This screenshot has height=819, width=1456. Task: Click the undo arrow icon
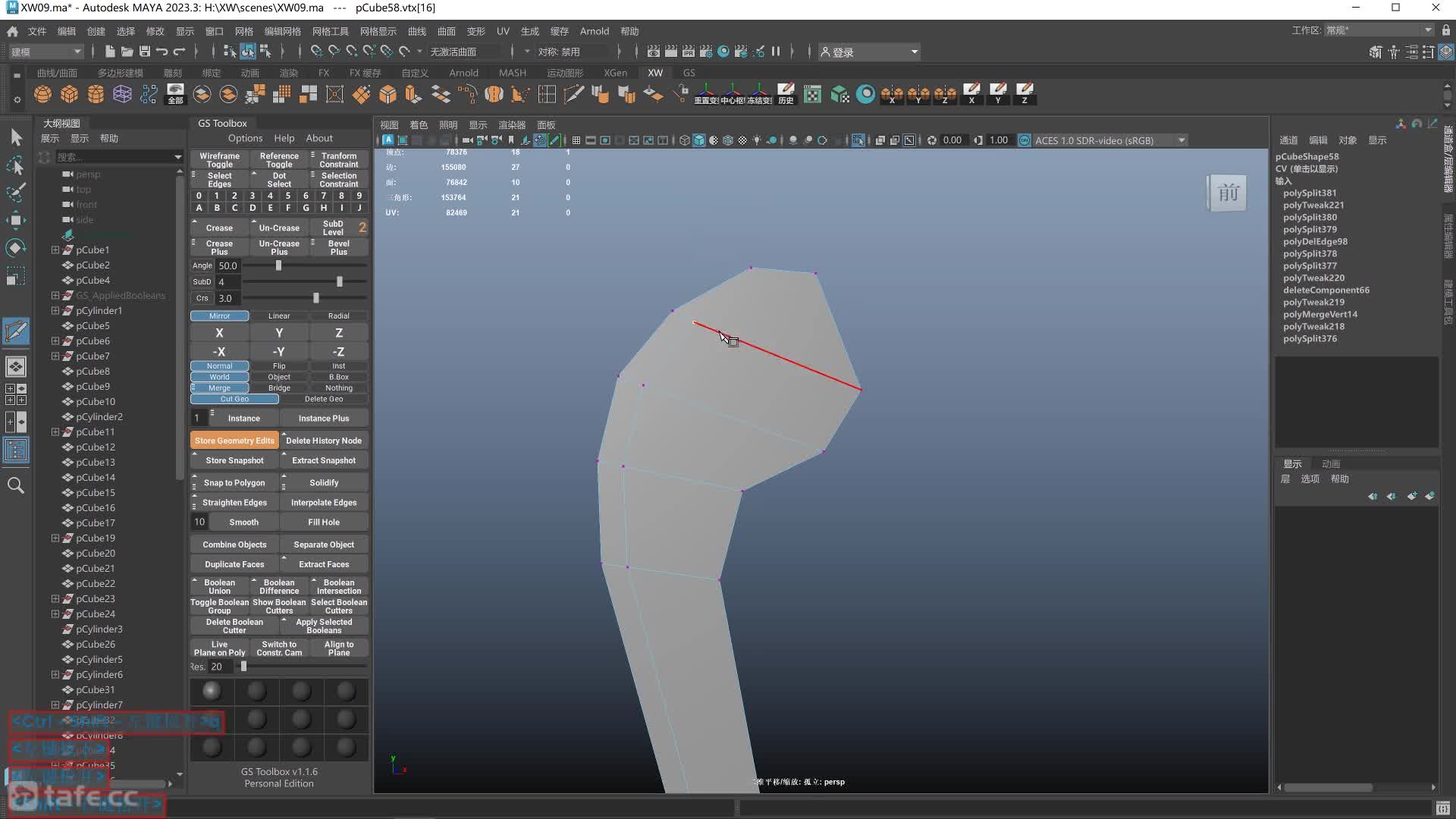coord(162,52)
